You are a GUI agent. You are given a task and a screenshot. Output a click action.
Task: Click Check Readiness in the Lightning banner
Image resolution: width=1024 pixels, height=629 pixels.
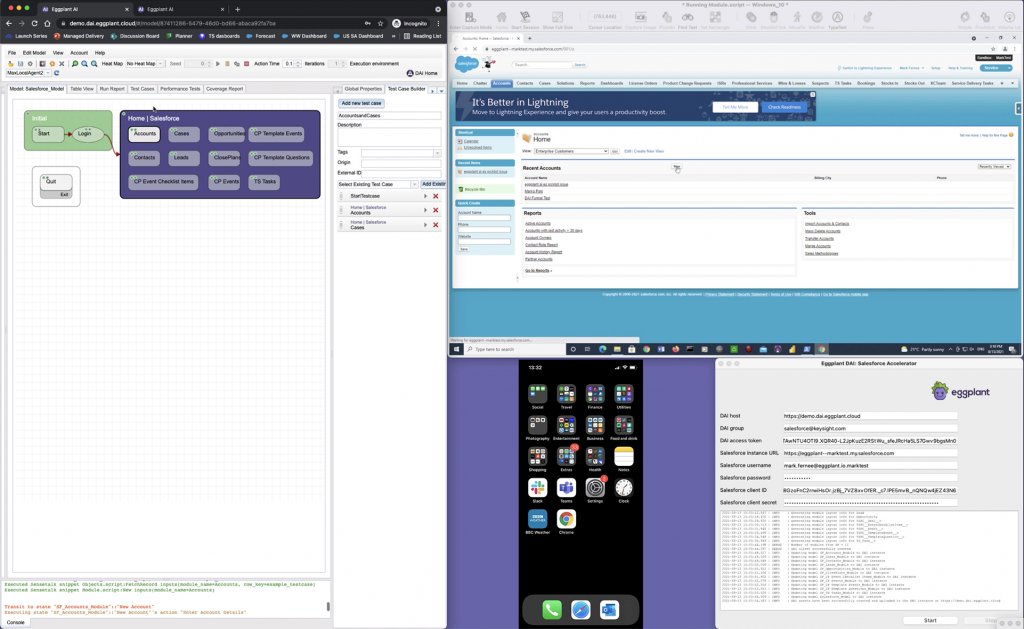point(784,107)
